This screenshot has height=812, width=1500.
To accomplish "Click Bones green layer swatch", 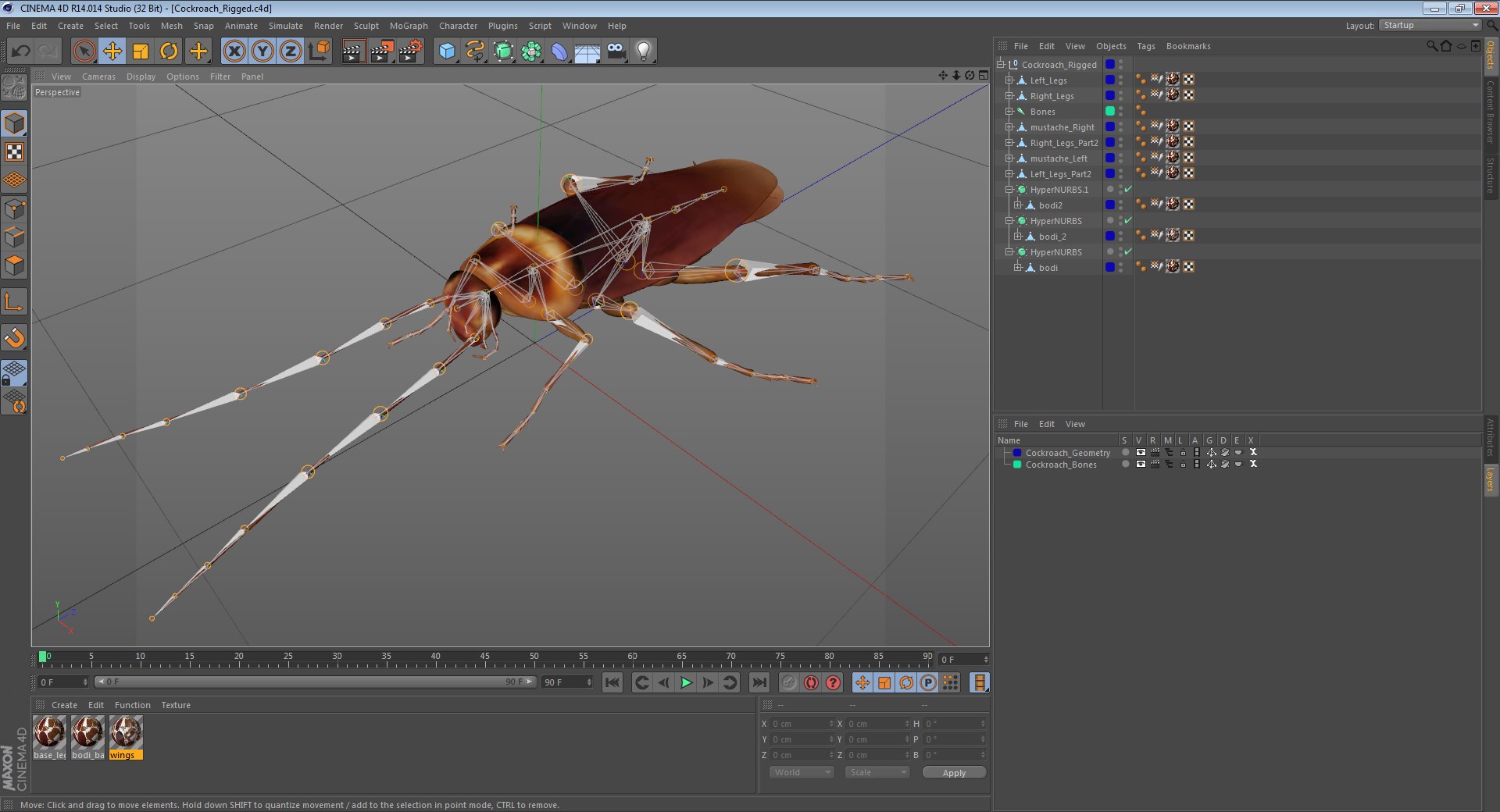I will click(x=1109, y=111).
